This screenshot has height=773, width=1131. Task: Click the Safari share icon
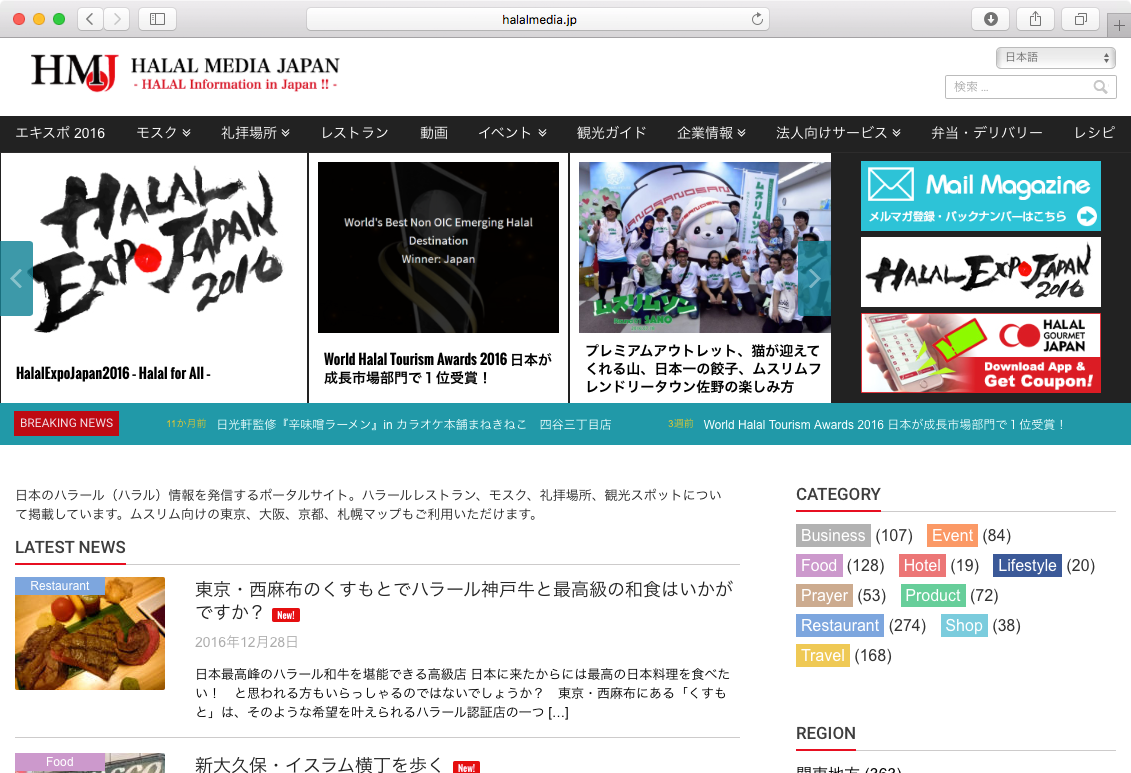click(1035, 19)
